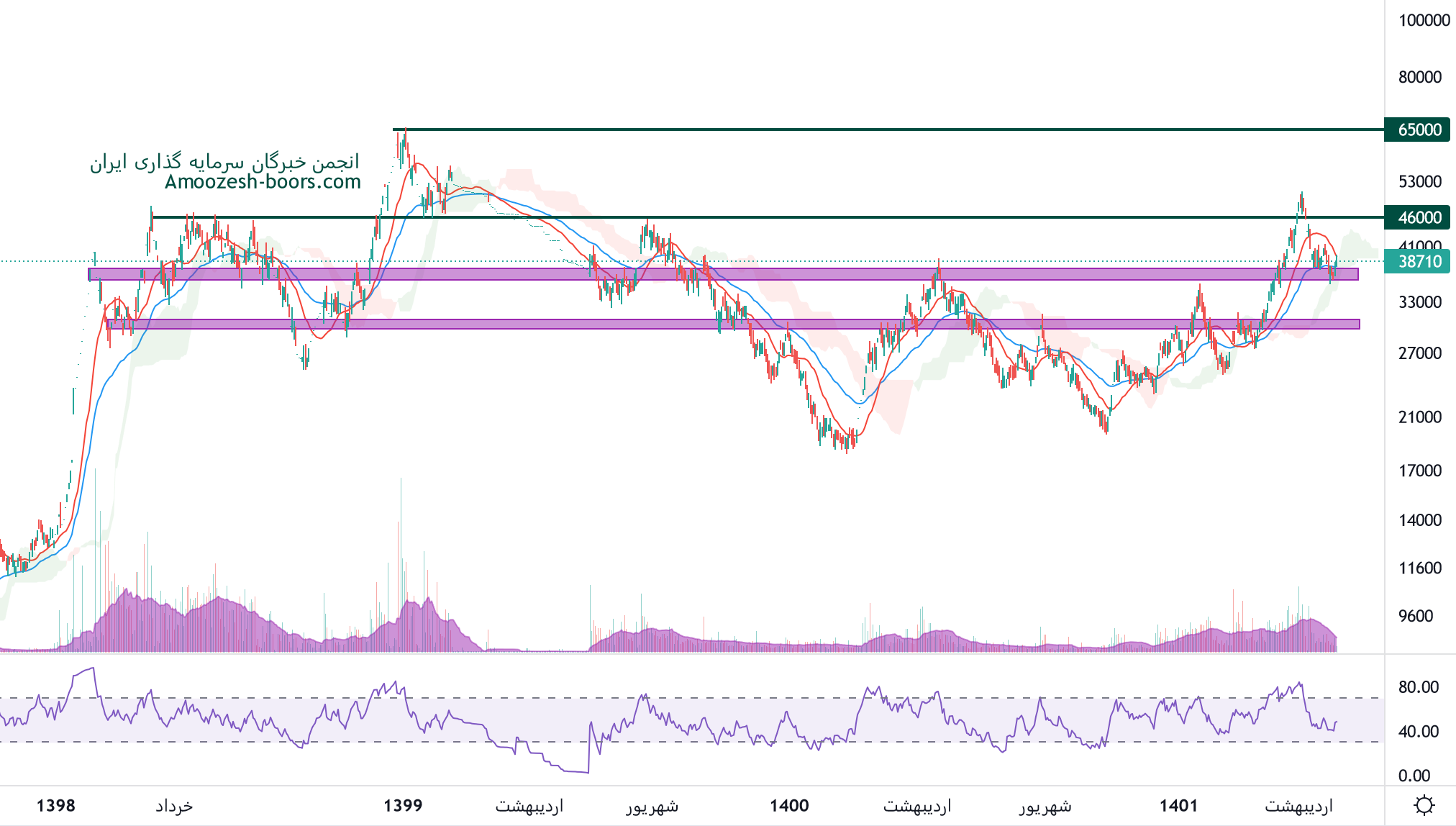Click the RSI 80.00 scale label
This screenshot has height=826, width=1456.
[1418, 687]
